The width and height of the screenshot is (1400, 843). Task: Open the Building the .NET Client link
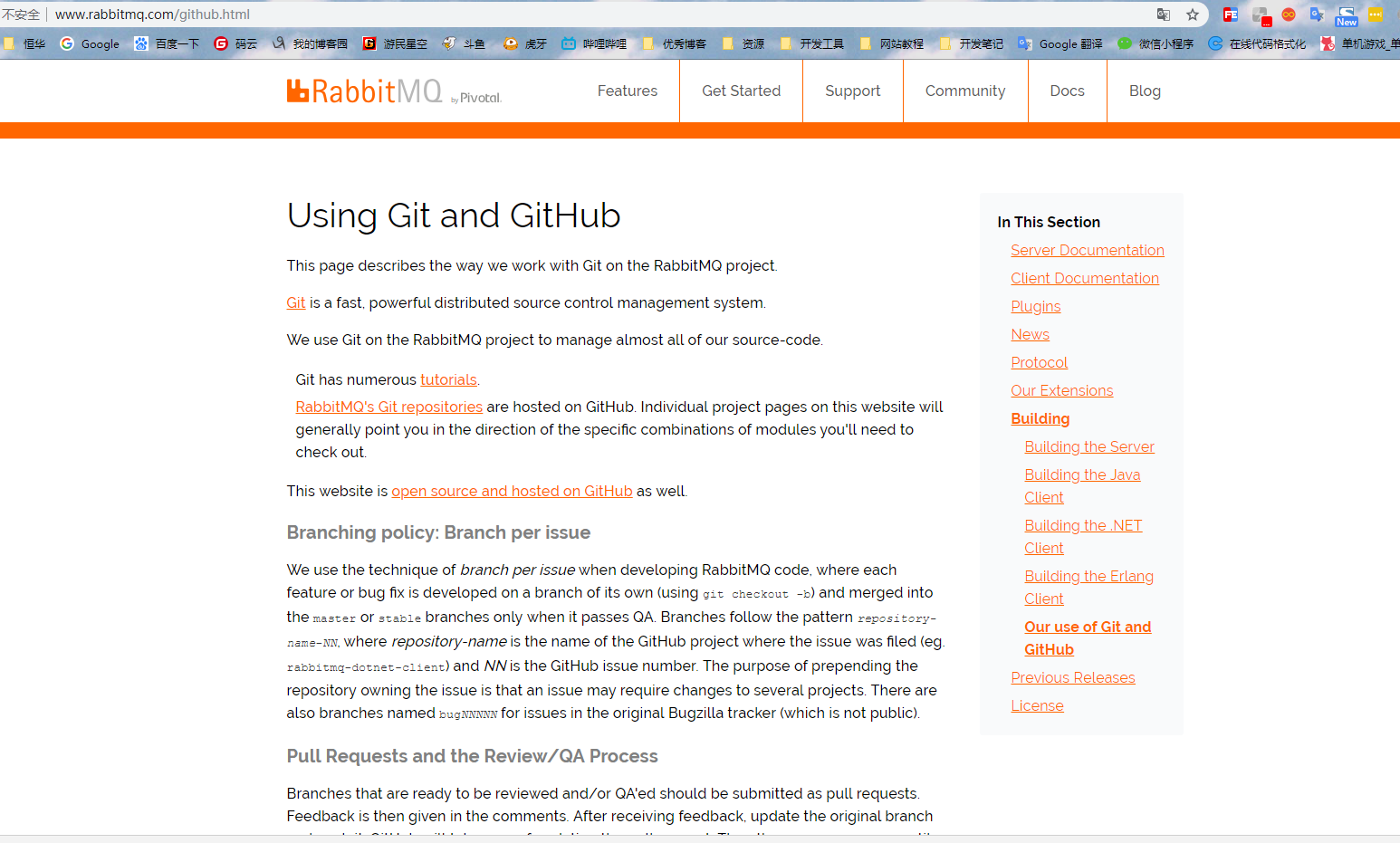(1083, 536)
